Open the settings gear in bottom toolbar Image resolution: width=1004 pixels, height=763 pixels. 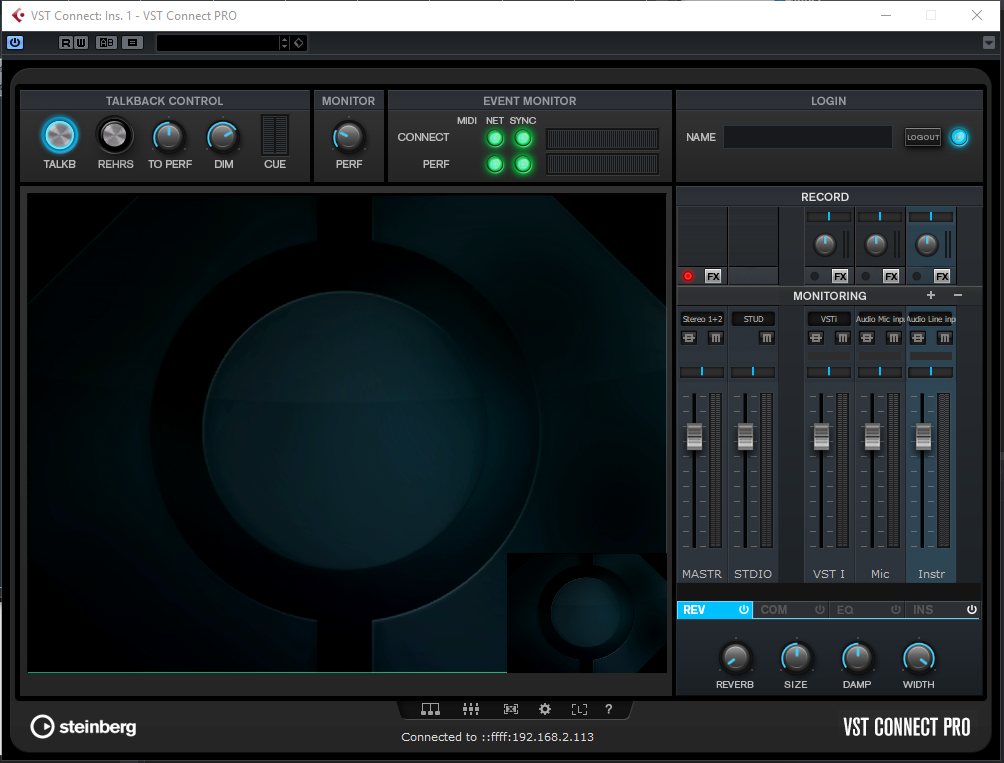tap(545, 709)
